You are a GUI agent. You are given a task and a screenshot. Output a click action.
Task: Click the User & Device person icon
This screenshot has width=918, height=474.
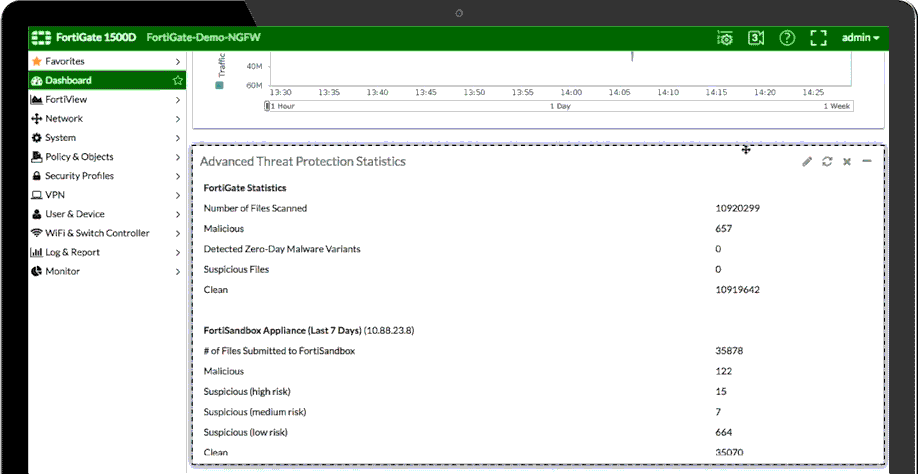coord(37,214)
